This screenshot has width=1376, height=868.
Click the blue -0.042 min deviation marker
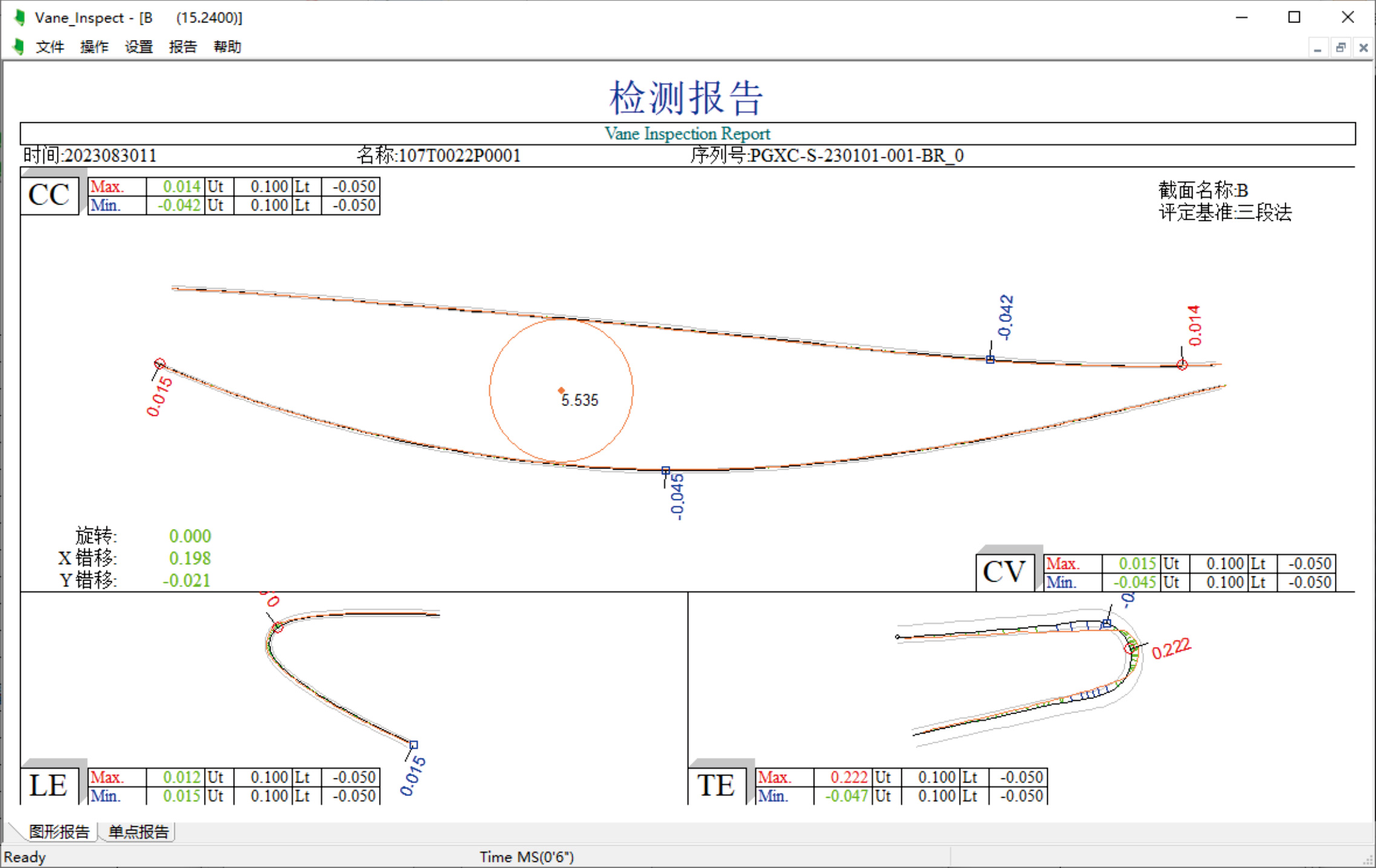(990, 360)
